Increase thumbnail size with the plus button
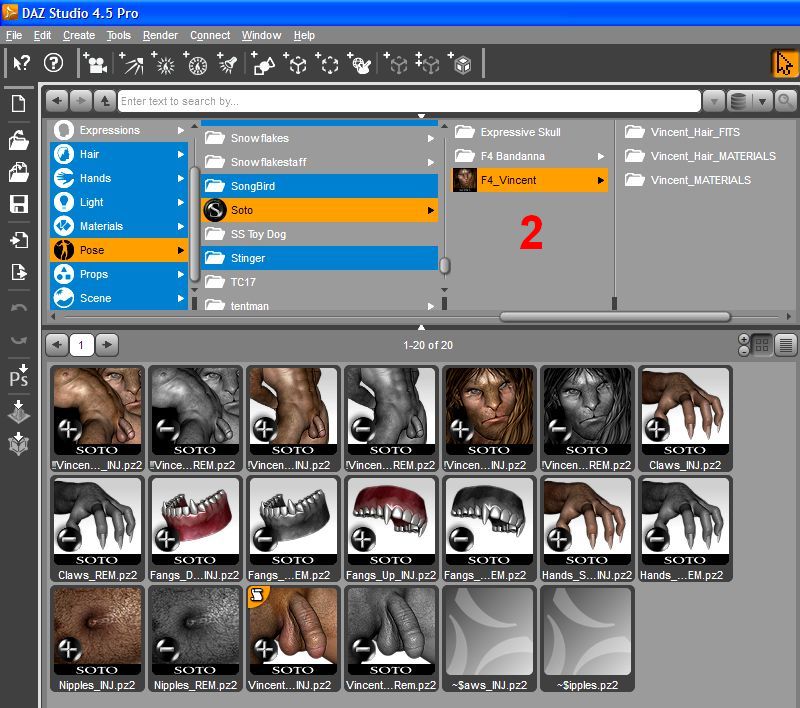The image size is (800, 708). (744, 339)
